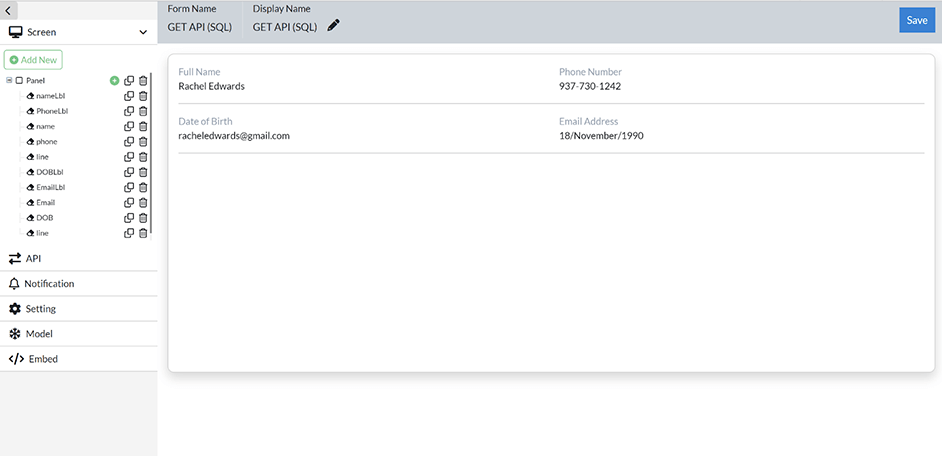Copy the DOBLbl element
Screen dimensions: 942x456
129,172
